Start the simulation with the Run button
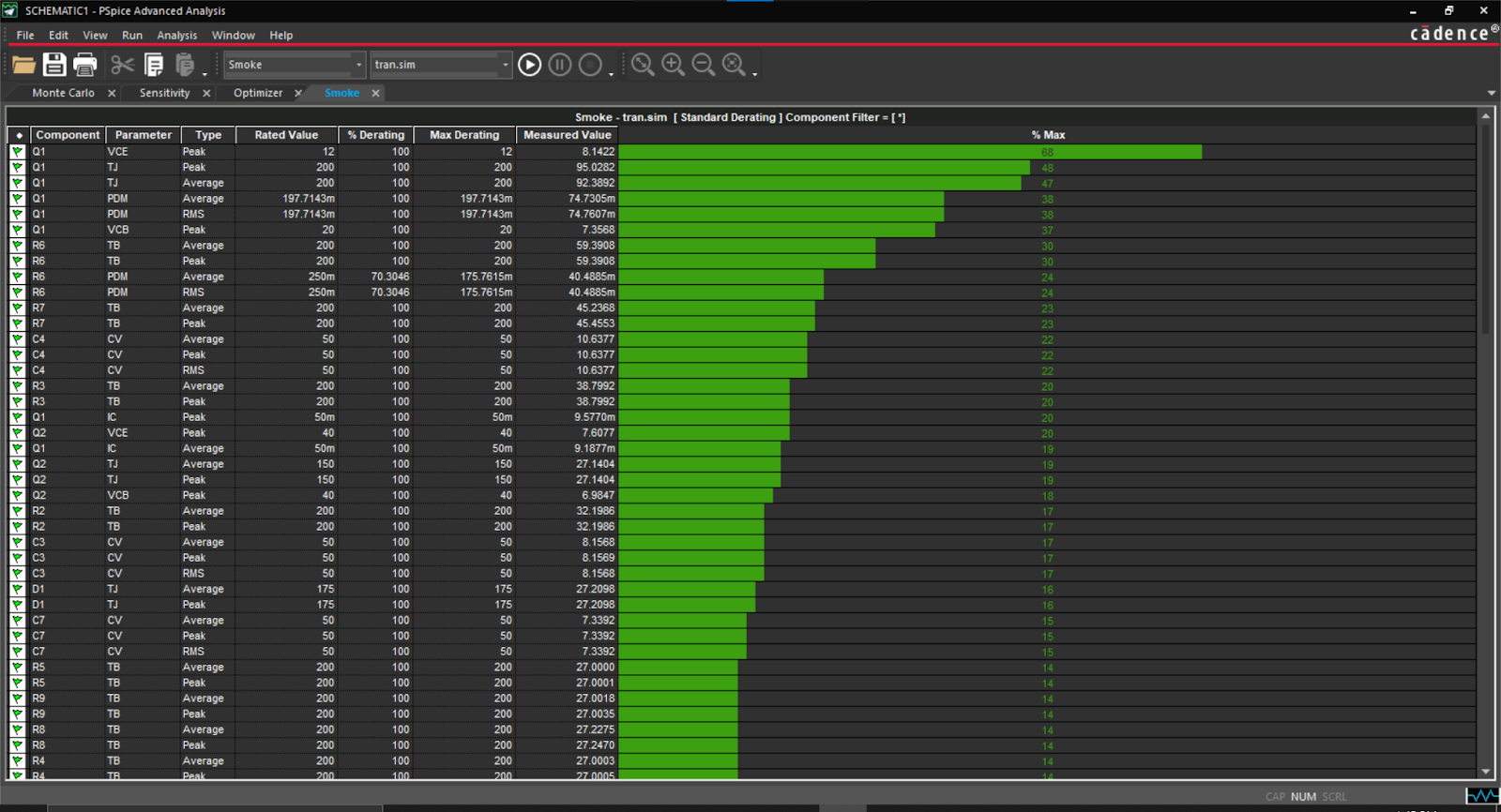The width and height of the screenshot is (1501, 812). coord(529,65)
